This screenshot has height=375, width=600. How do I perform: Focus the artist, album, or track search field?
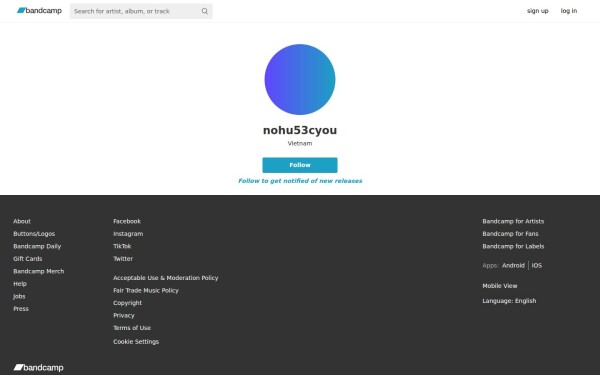(141, 11)
